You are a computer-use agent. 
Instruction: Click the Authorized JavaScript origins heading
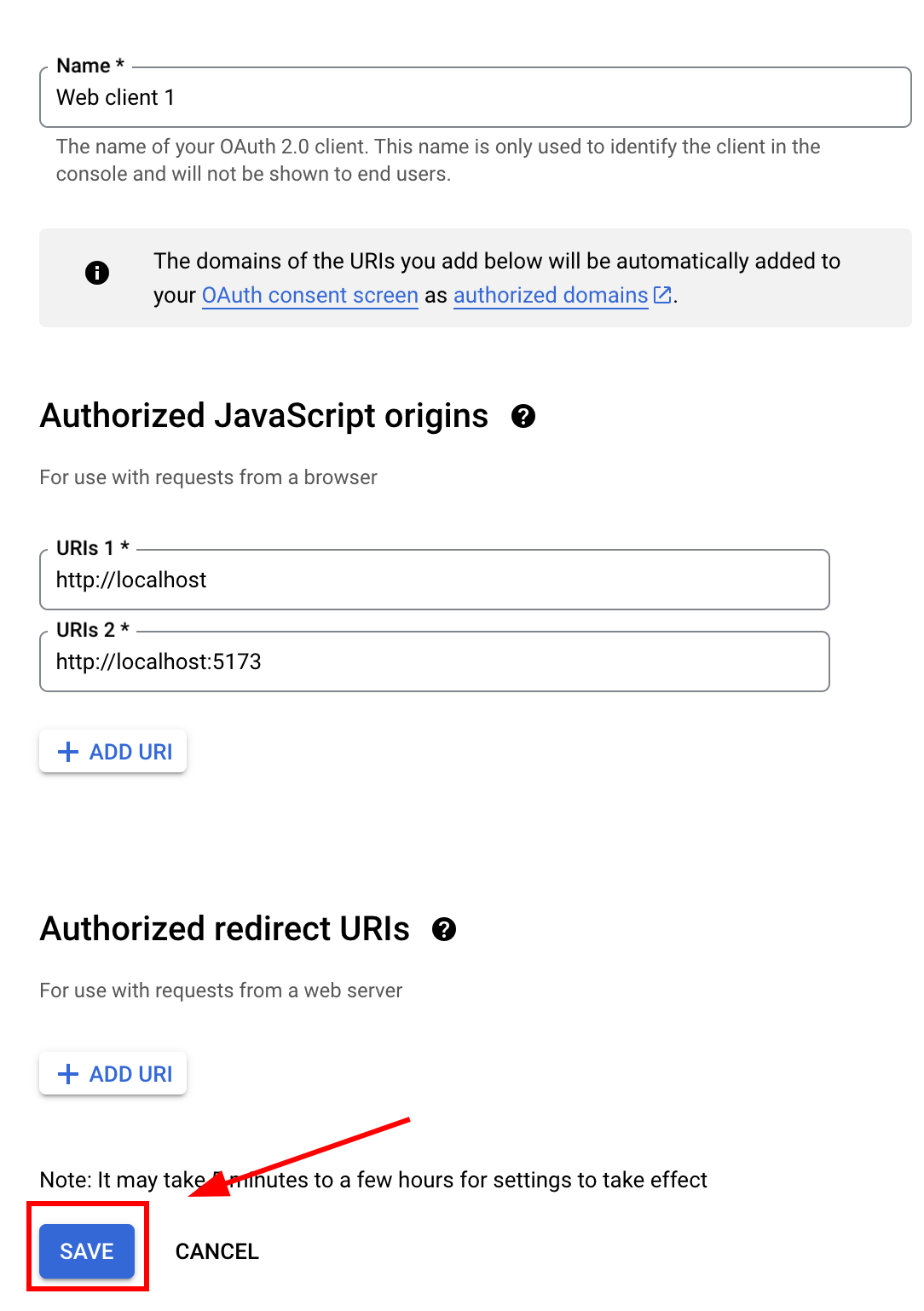click(263, 416)
